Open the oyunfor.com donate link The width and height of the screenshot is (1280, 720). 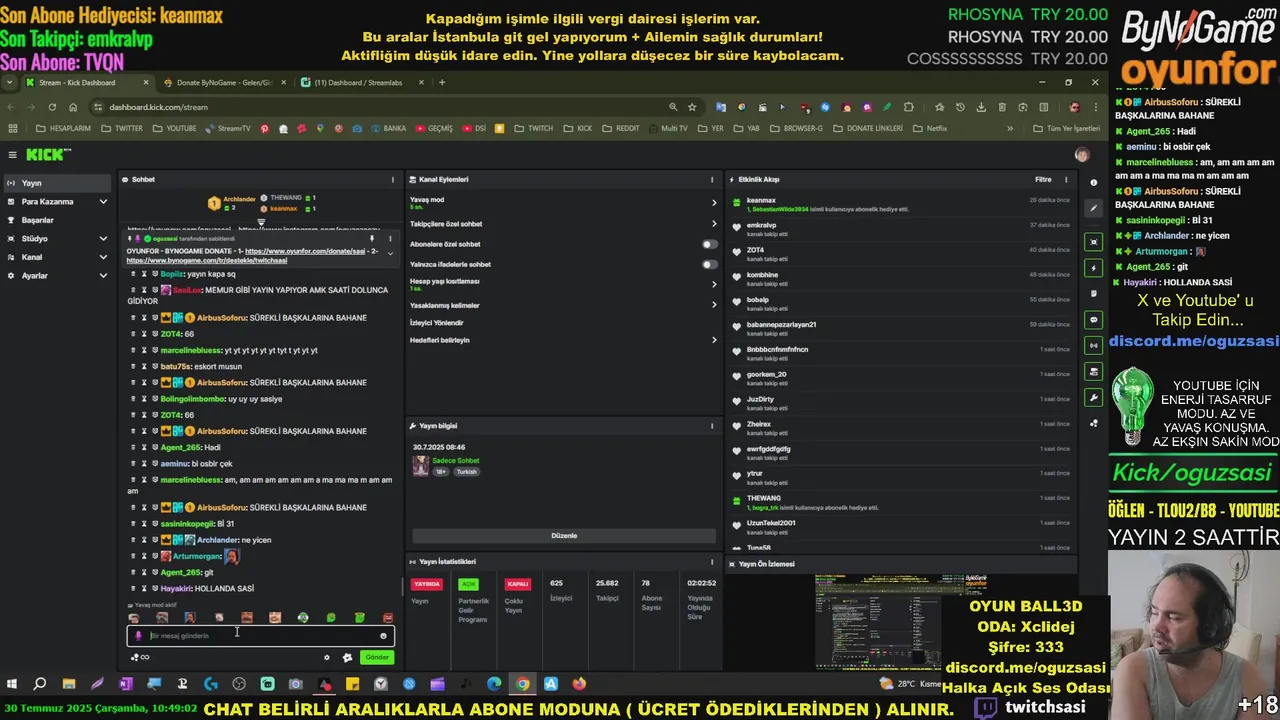(x=305, y=251)
